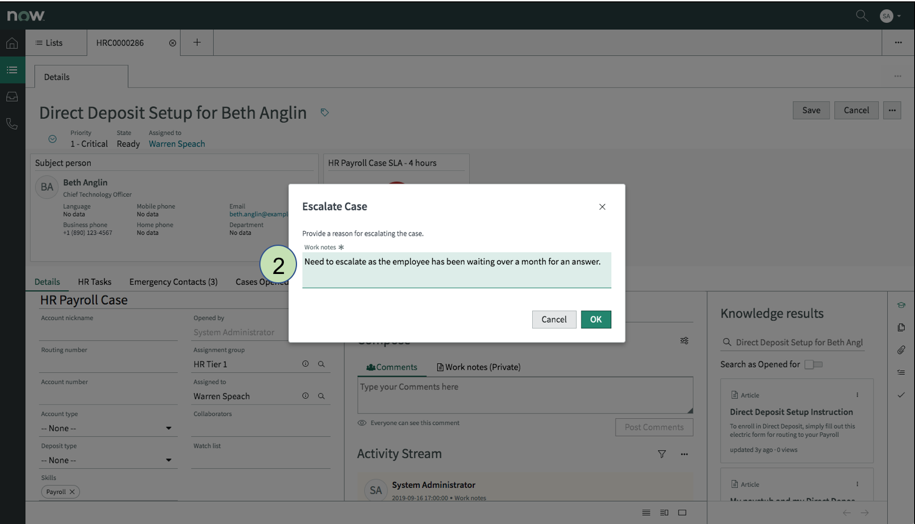This screenshot has height=524, width=915.
Task: Confirm escalation with OK
Action: 596,319
